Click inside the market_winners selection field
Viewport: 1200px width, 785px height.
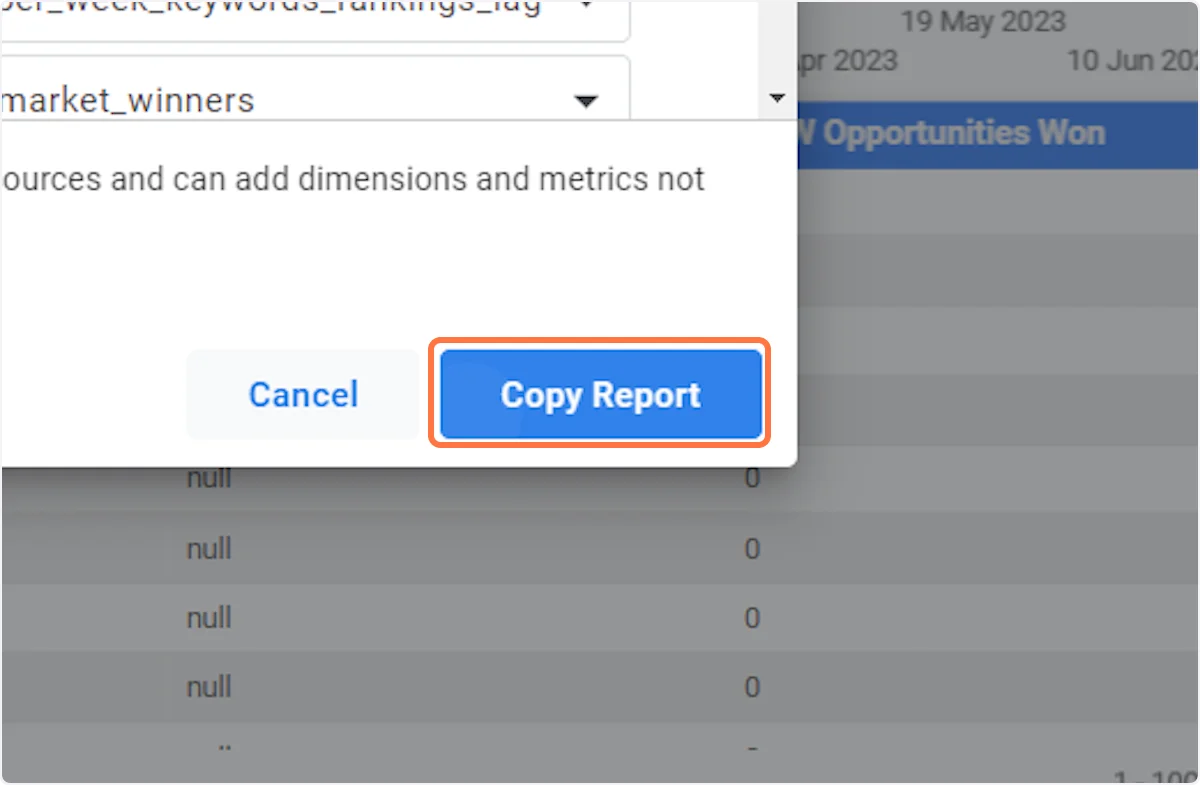click(300, 99)
